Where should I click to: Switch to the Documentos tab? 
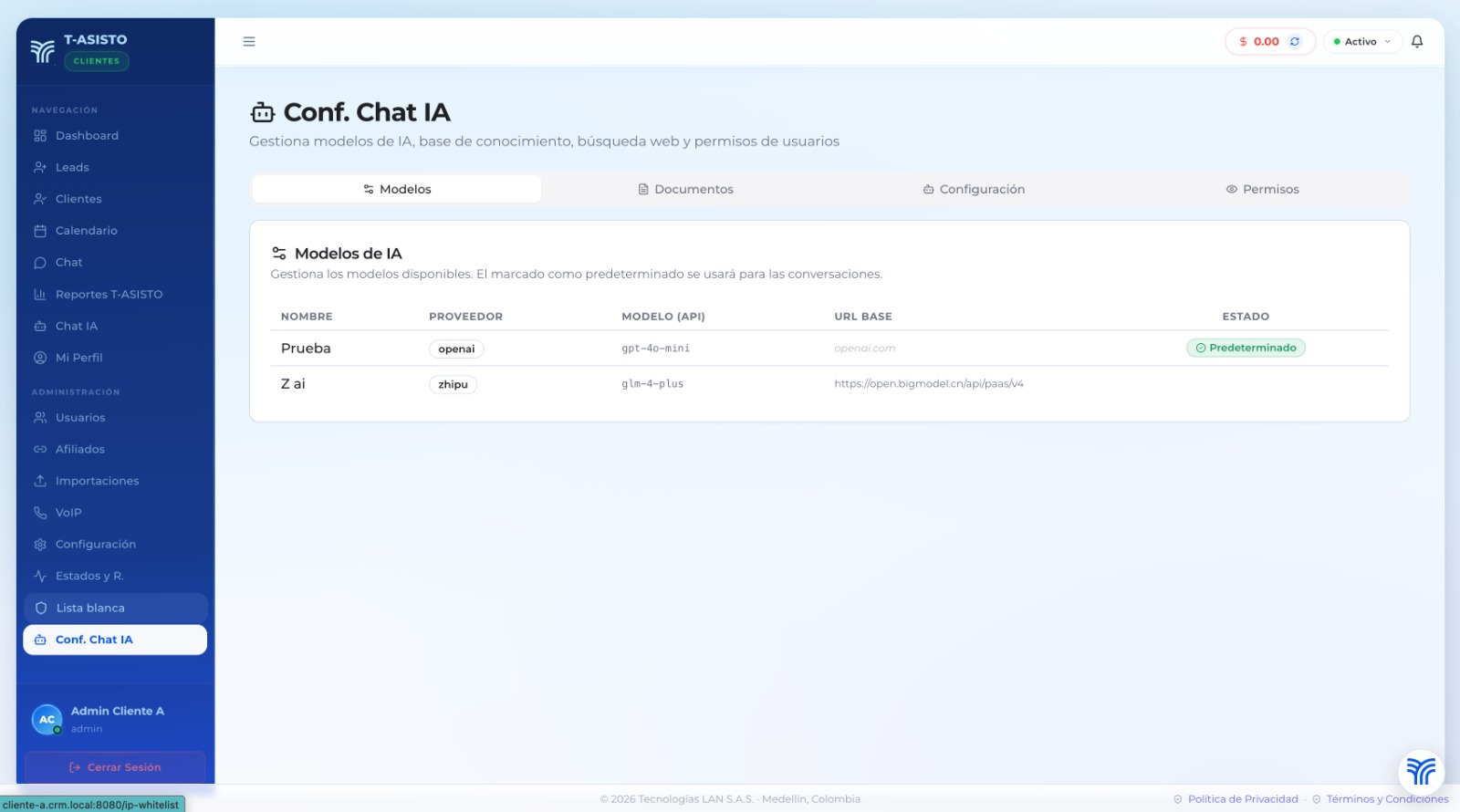click(685, 189)
